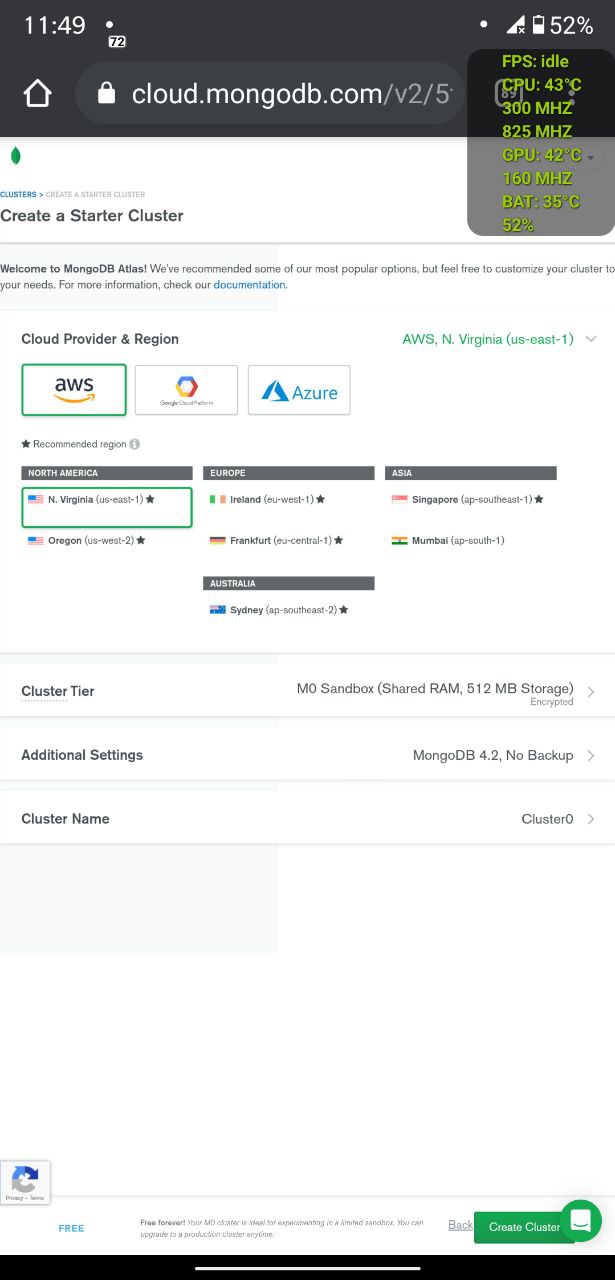Screen dimensions: 615x1280
Task: Collapse Cloud Provider & Region chevron
Action: coord(591,339)
